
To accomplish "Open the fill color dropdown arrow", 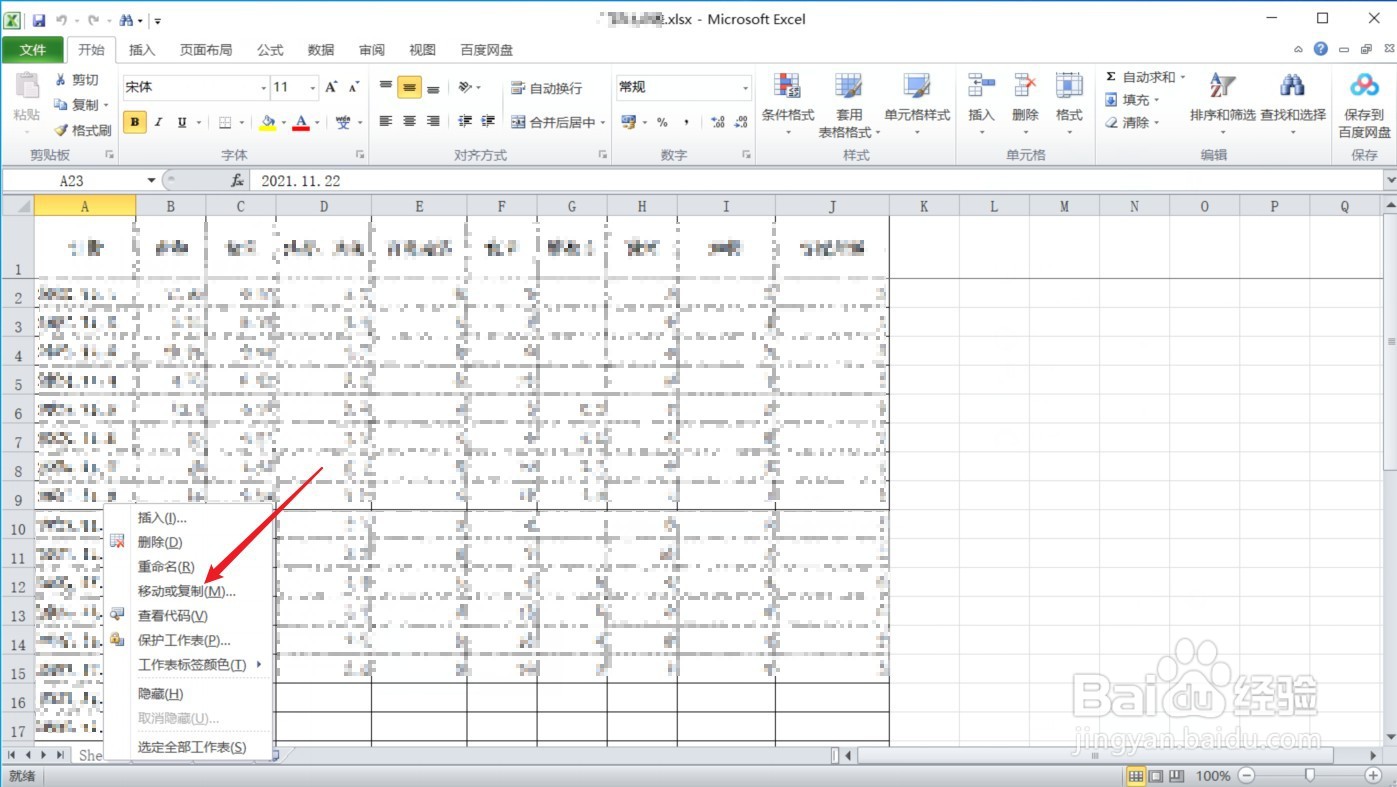I will [283, 123].
